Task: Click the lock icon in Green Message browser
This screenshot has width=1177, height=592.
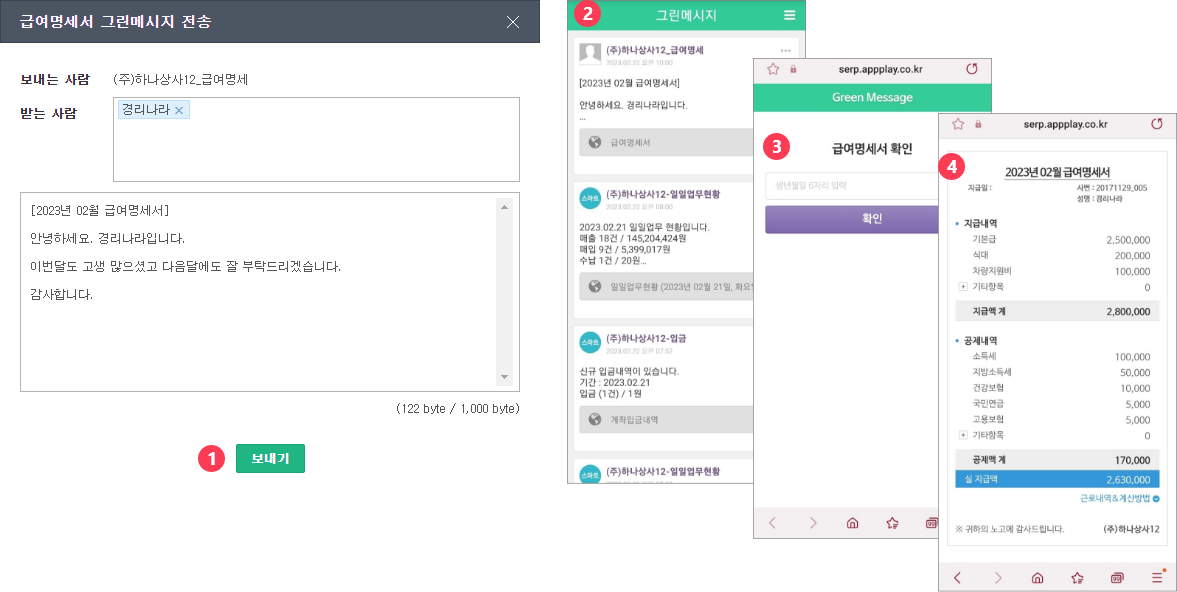Action: click(793, 69)
